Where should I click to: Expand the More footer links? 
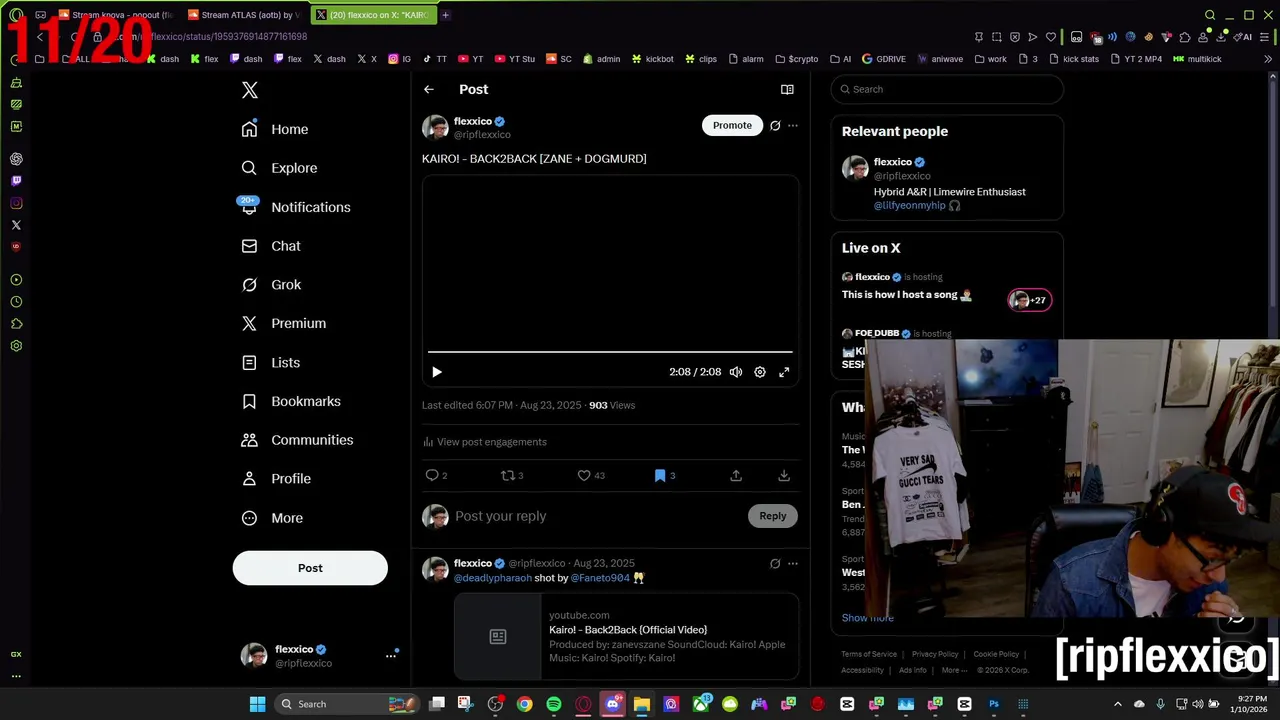[954, 670]
